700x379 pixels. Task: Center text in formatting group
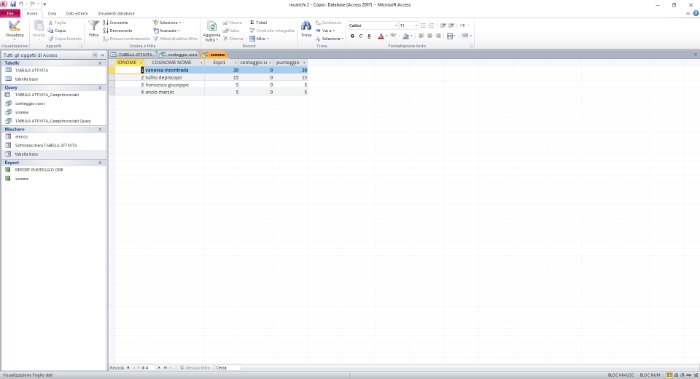[x=429, y=36]
